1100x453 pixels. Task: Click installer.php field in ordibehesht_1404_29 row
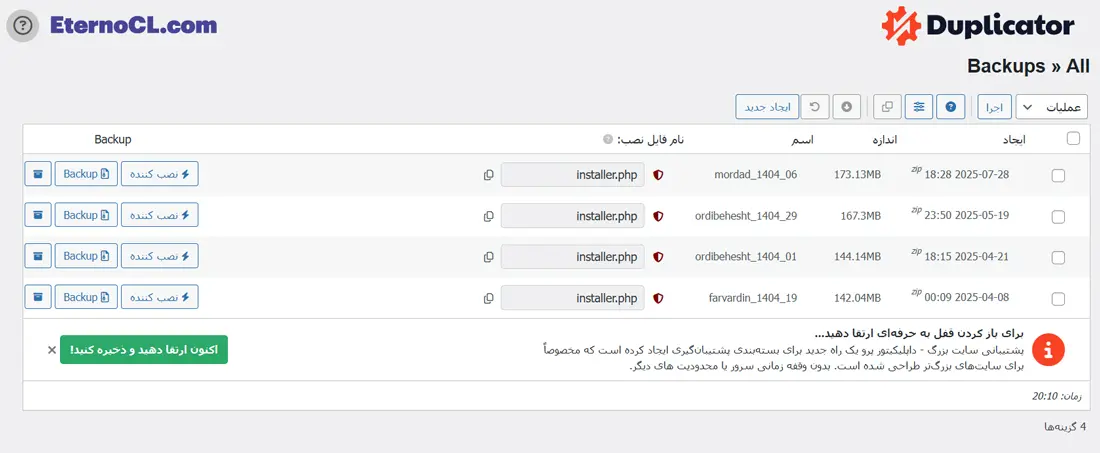tap(572, 217)
